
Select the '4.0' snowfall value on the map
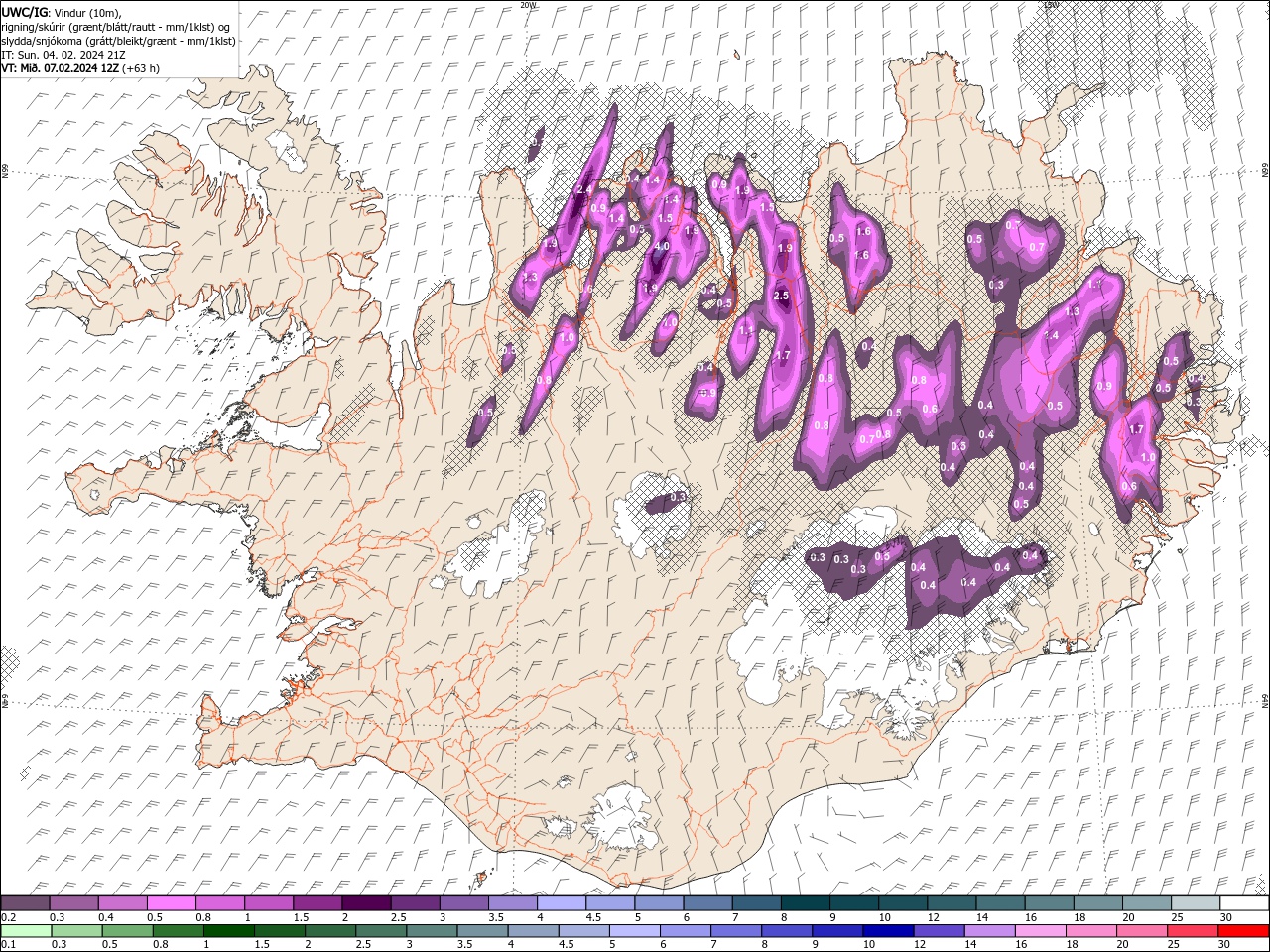pos(662,247)
